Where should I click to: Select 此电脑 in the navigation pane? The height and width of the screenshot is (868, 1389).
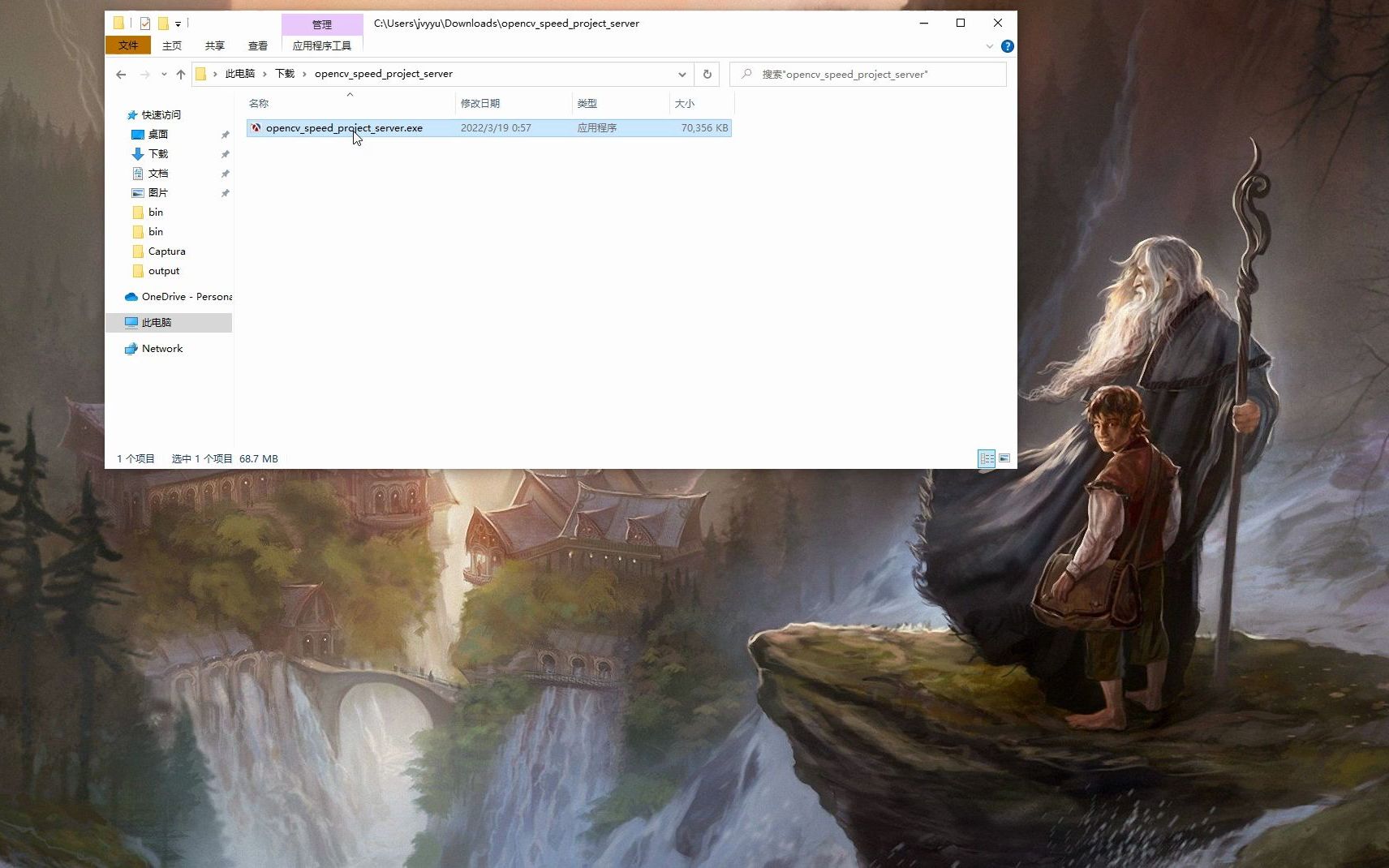coord(170,323)
